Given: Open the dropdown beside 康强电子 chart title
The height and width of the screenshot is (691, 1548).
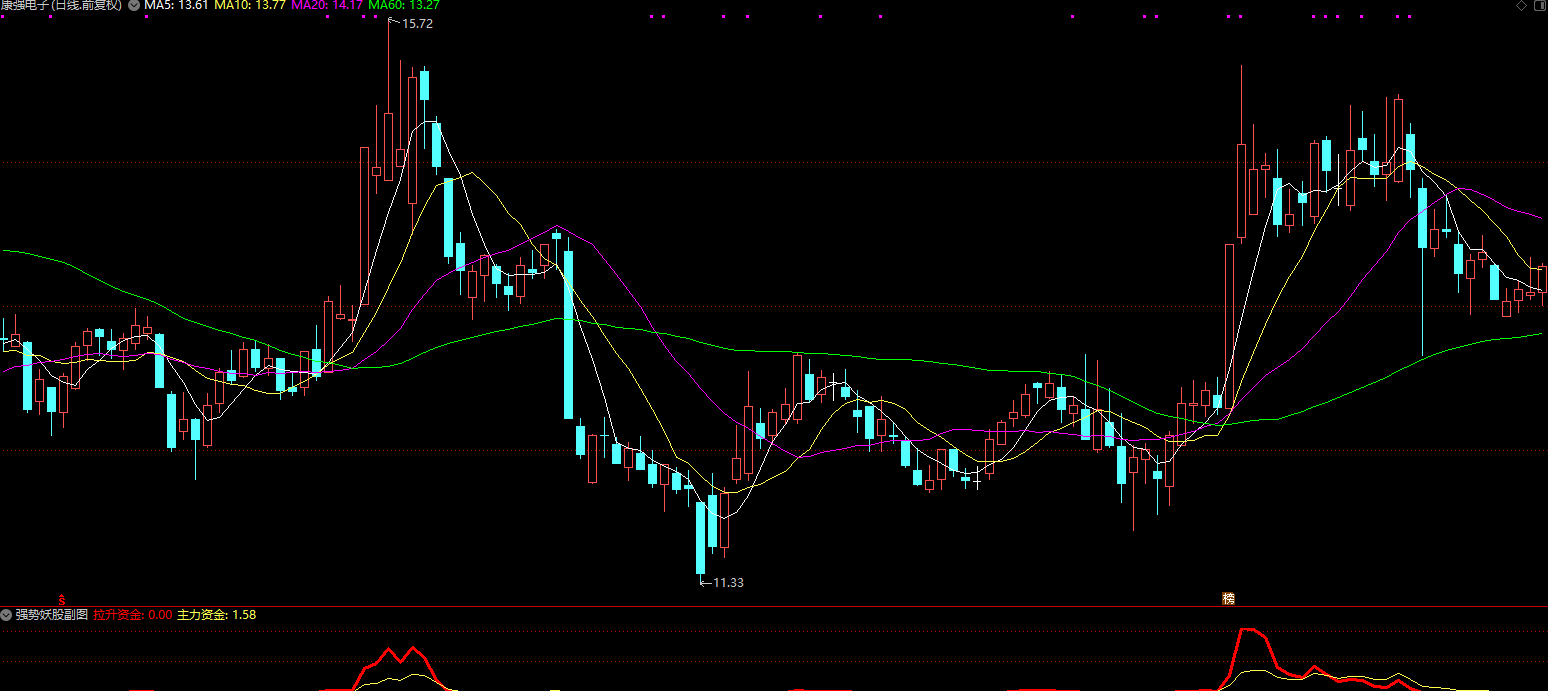Looking at the screenshot, I should (x=134, y=6).
